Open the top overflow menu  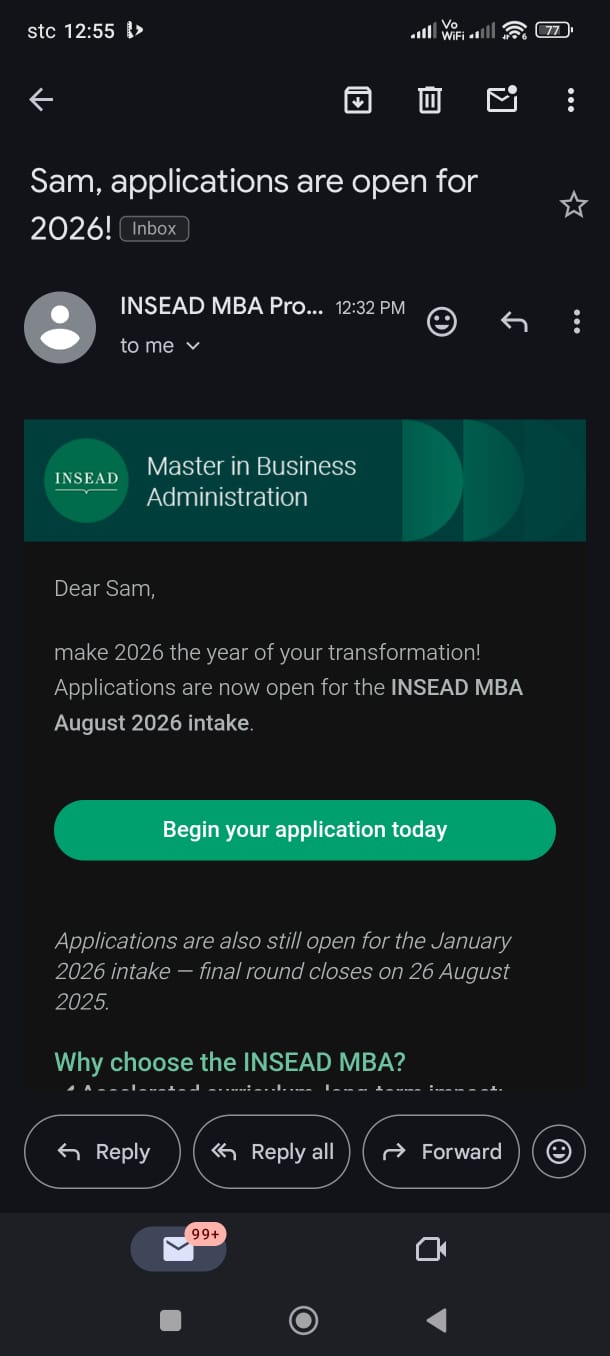570,99
